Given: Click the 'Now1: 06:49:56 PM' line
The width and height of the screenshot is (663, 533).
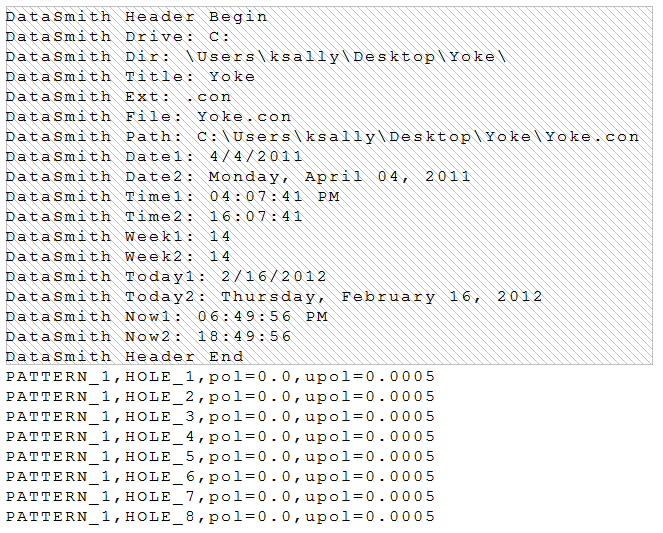Looking at the screenshot, I should pos(166,316).
